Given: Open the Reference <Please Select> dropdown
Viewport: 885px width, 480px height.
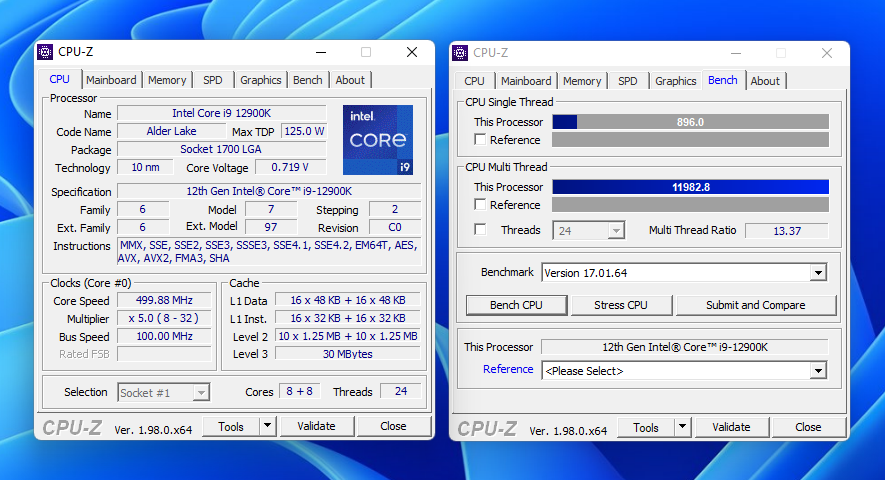Looking at the screenshot, I should (818, 371).
